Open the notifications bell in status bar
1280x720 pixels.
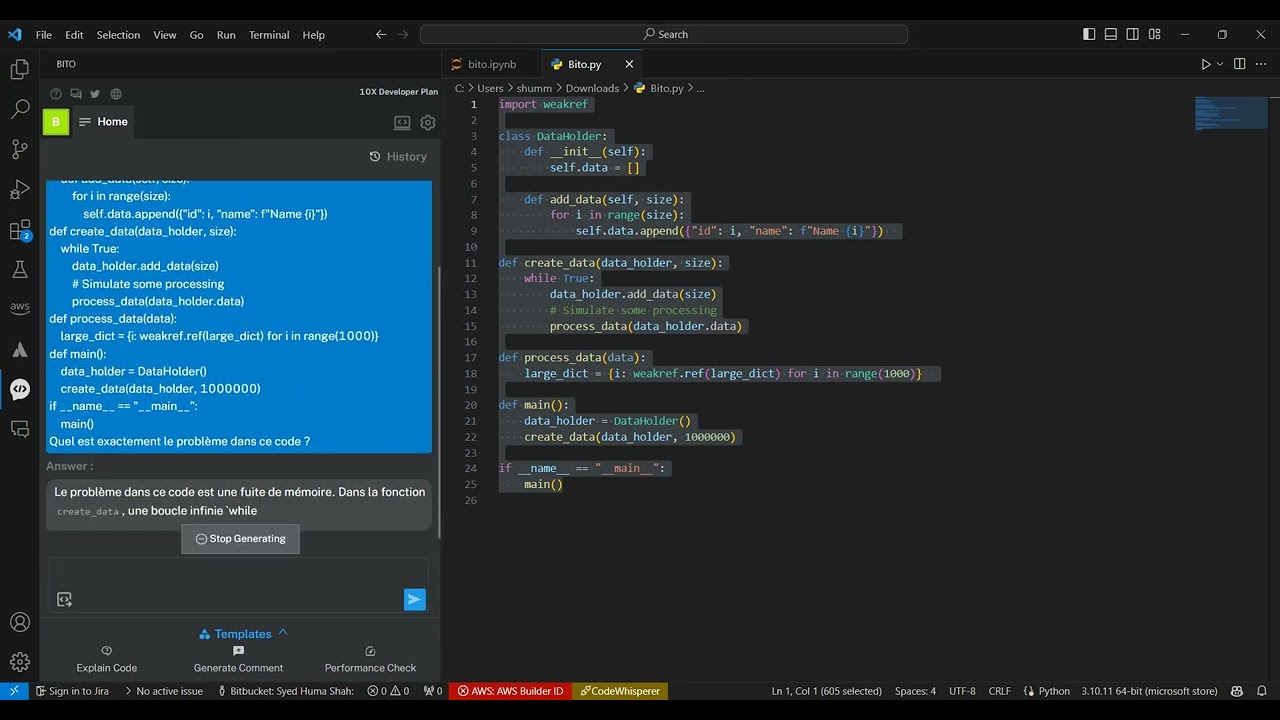1263,691
